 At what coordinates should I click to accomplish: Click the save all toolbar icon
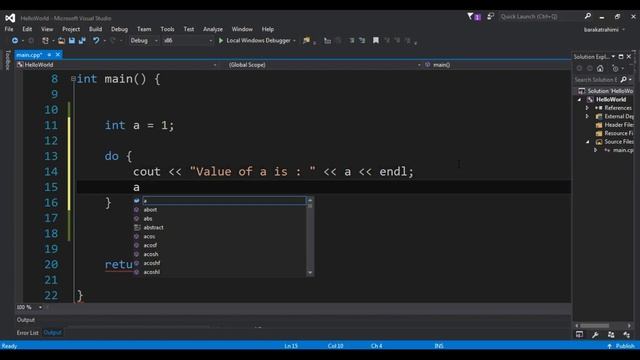82,40
